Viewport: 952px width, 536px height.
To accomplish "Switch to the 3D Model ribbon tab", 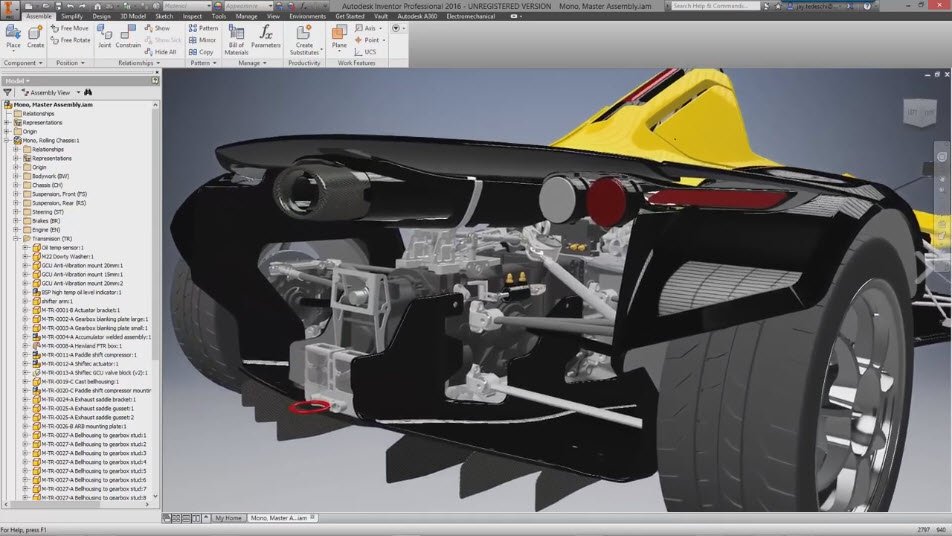I will tap(133, 16).
